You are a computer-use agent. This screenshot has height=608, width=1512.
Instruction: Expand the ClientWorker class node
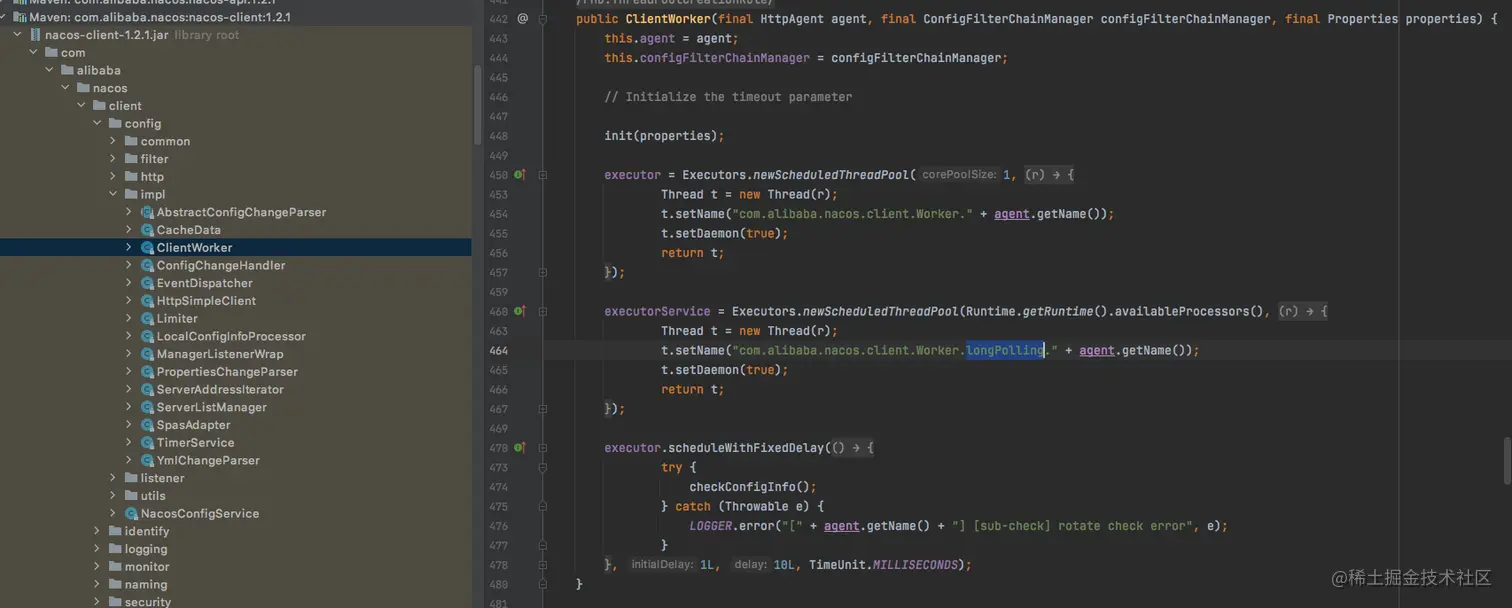tap(129, 247)
